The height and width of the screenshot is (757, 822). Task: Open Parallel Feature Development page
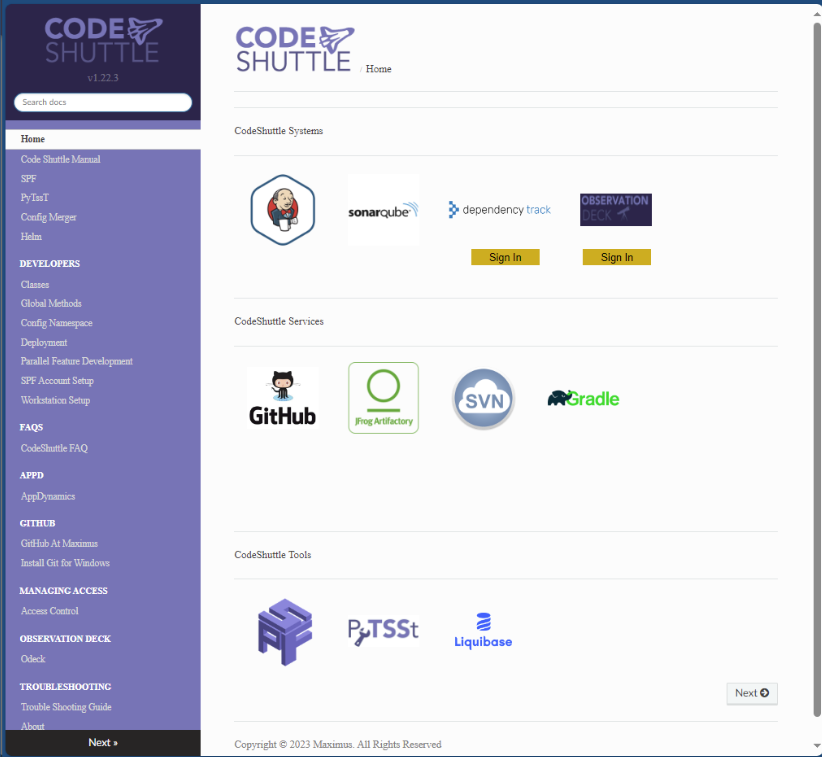77,361
